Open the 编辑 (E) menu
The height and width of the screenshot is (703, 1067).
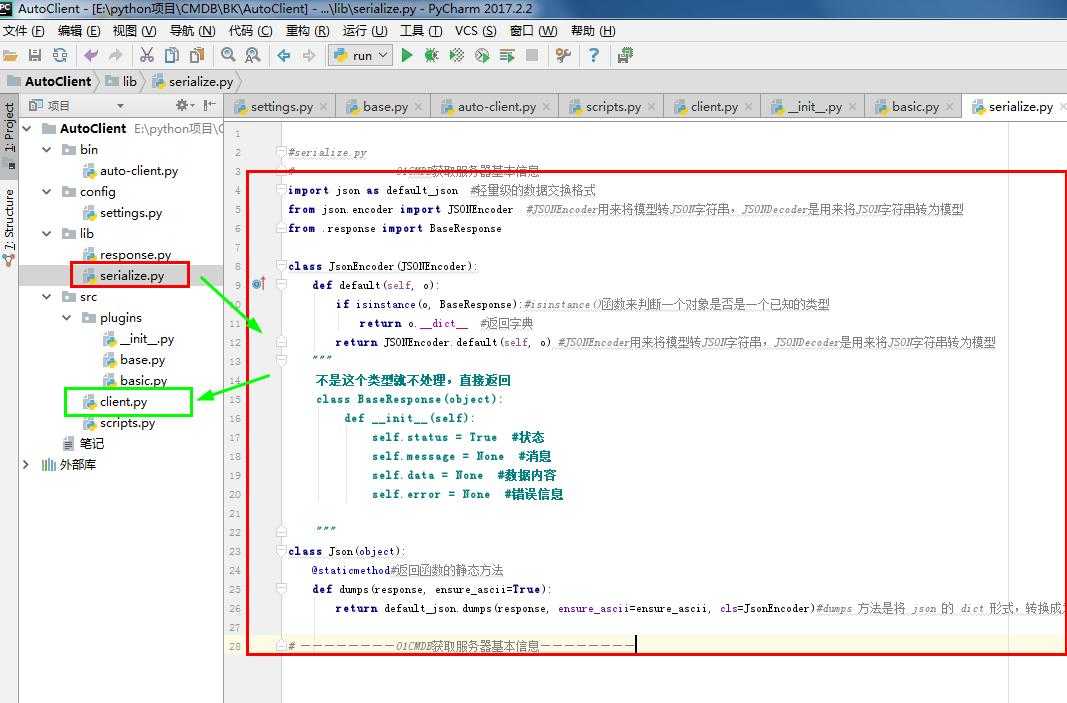(79, 31)
